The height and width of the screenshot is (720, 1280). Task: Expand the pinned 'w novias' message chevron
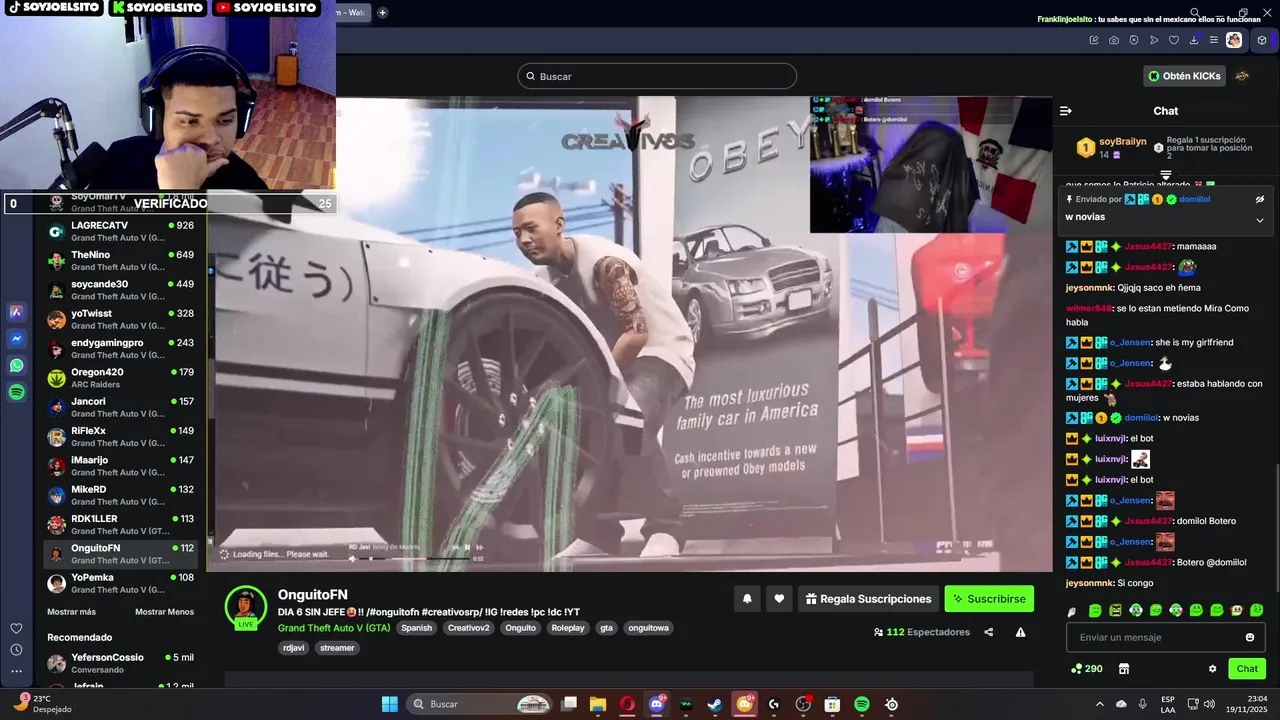[1260, 220]
